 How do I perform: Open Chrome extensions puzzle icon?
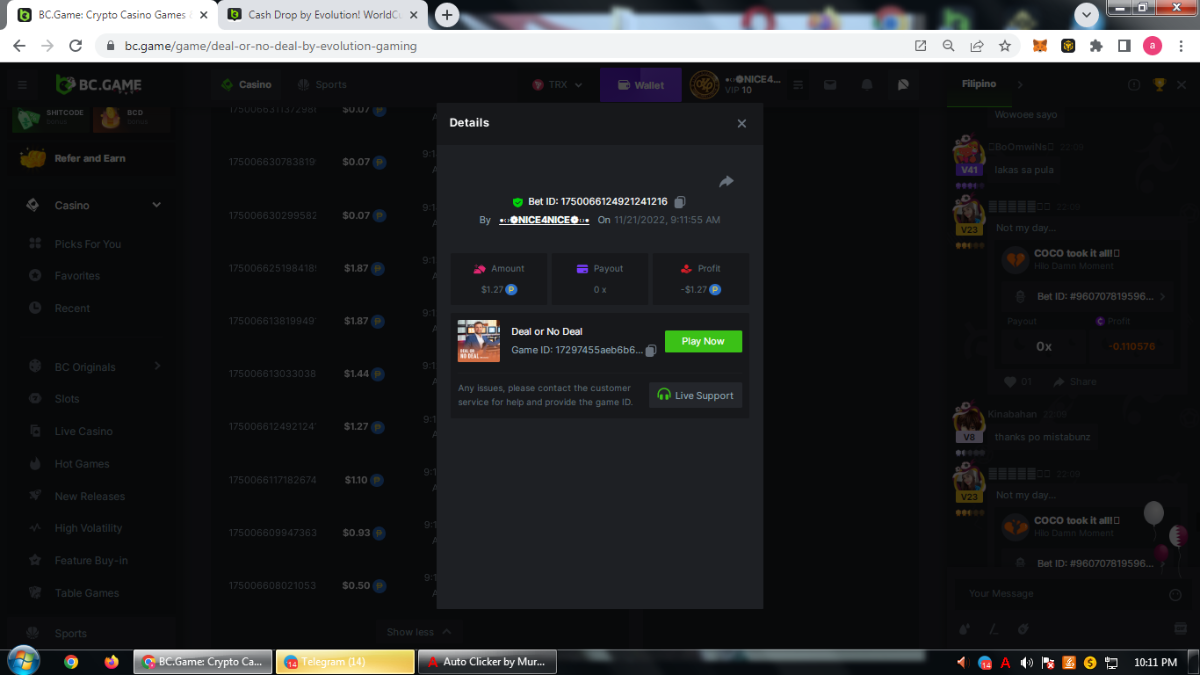pyautogui.click(x=1096, y=46)
